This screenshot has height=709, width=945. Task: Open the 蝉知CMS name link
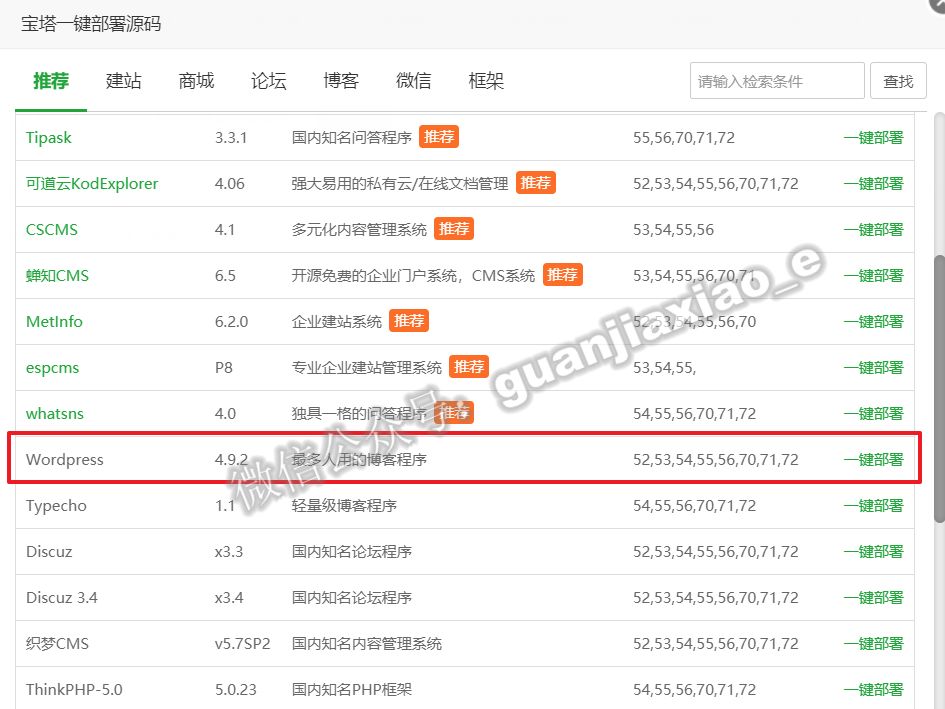[57, 276]
